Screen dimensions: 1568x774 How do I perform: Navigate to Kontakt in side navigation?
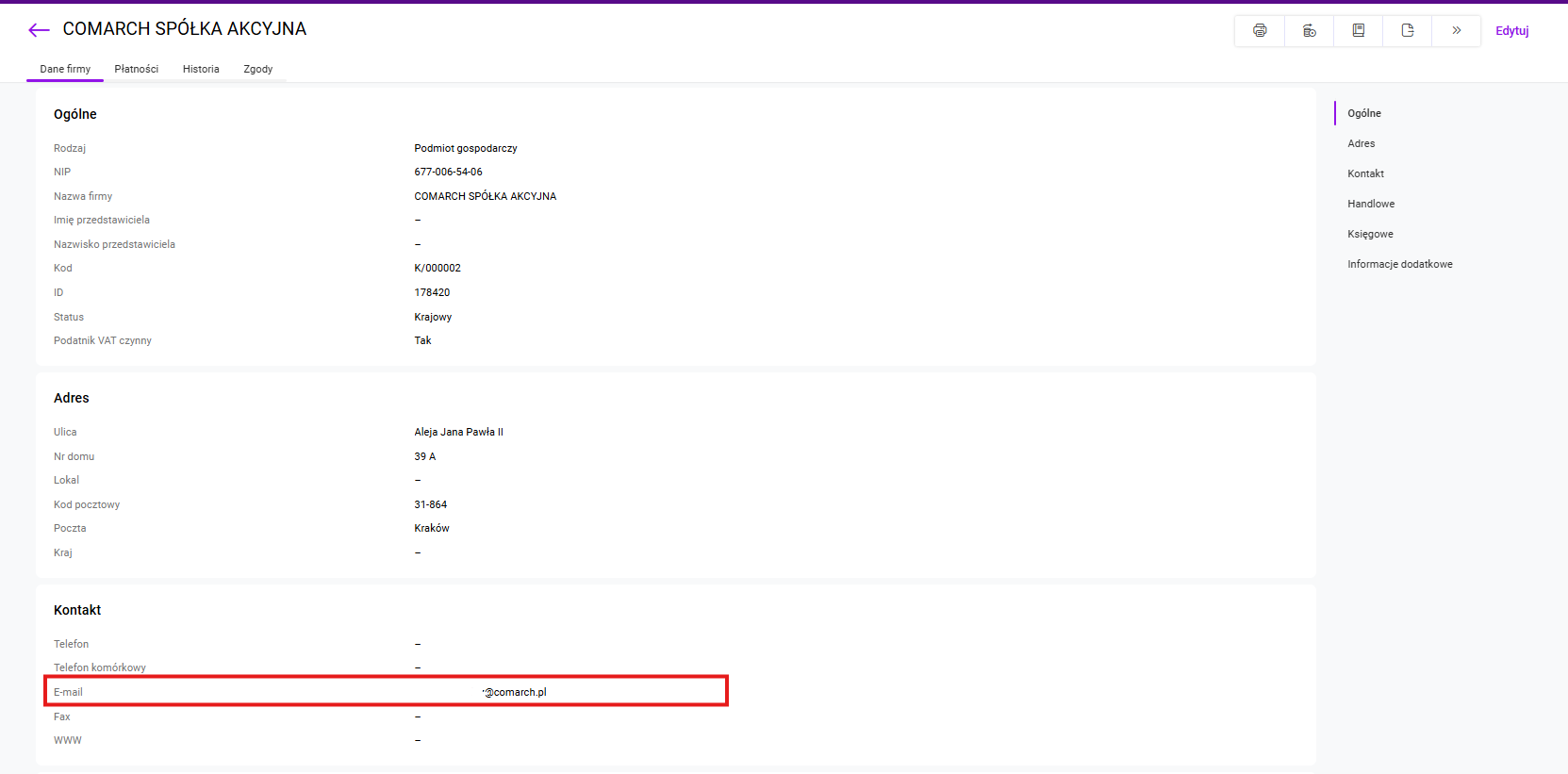click(1365, 173)
